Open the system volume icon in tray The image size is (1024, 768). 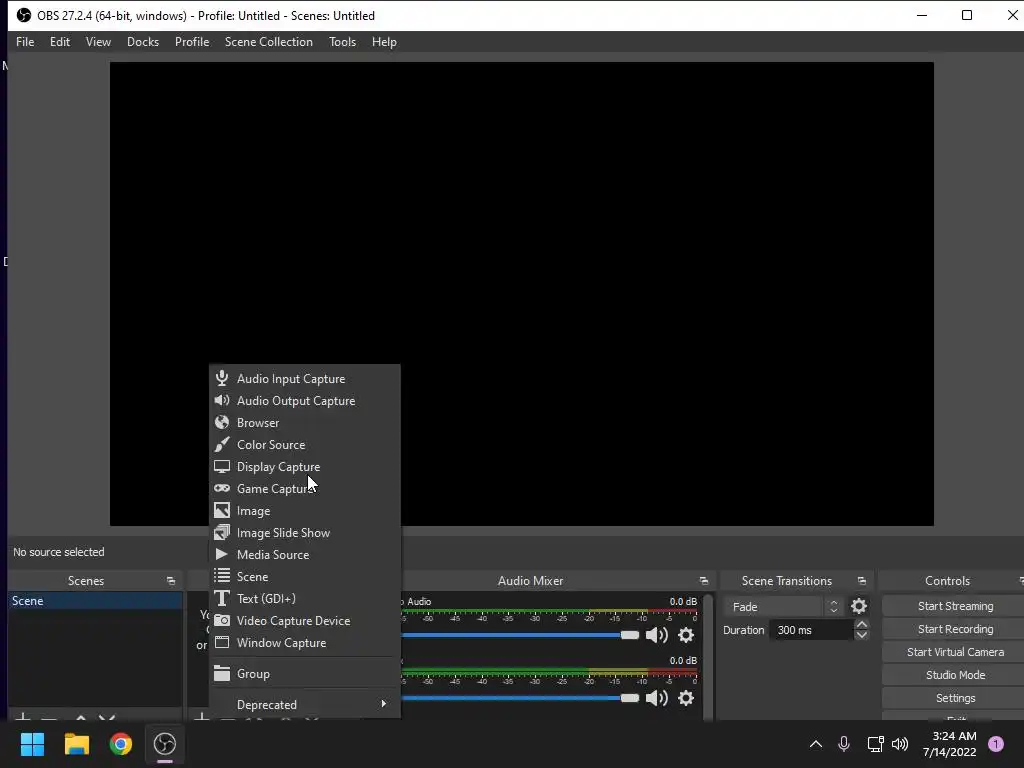(x=900, y=744)
